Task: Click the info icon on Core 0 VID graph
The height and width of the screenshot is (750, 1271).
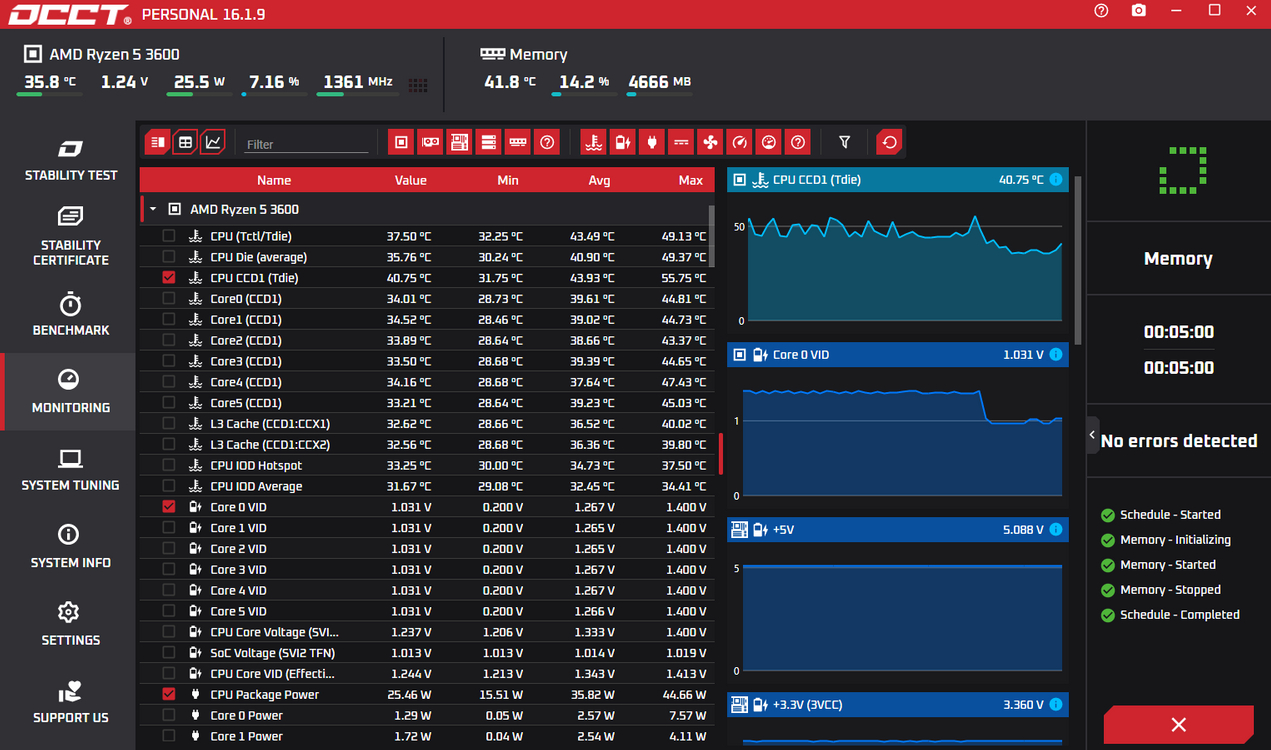Action: point(1056,355)
